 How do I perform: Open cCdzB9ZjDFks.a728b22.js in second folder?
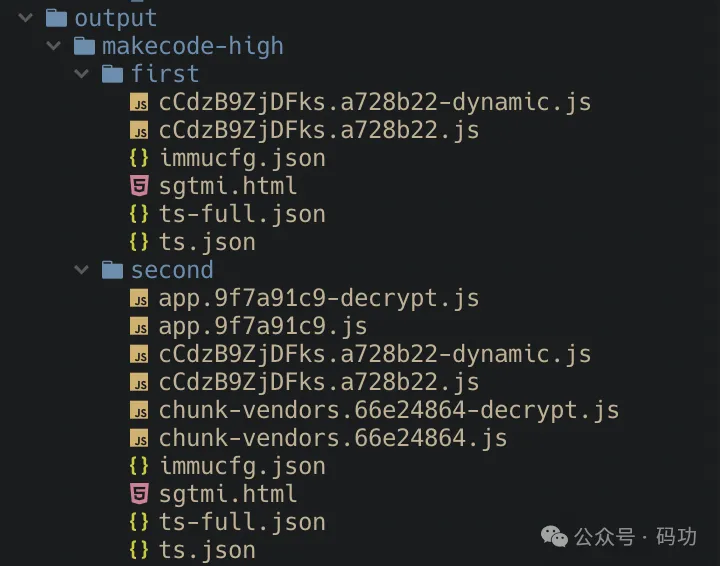click(x=319, y=382)
